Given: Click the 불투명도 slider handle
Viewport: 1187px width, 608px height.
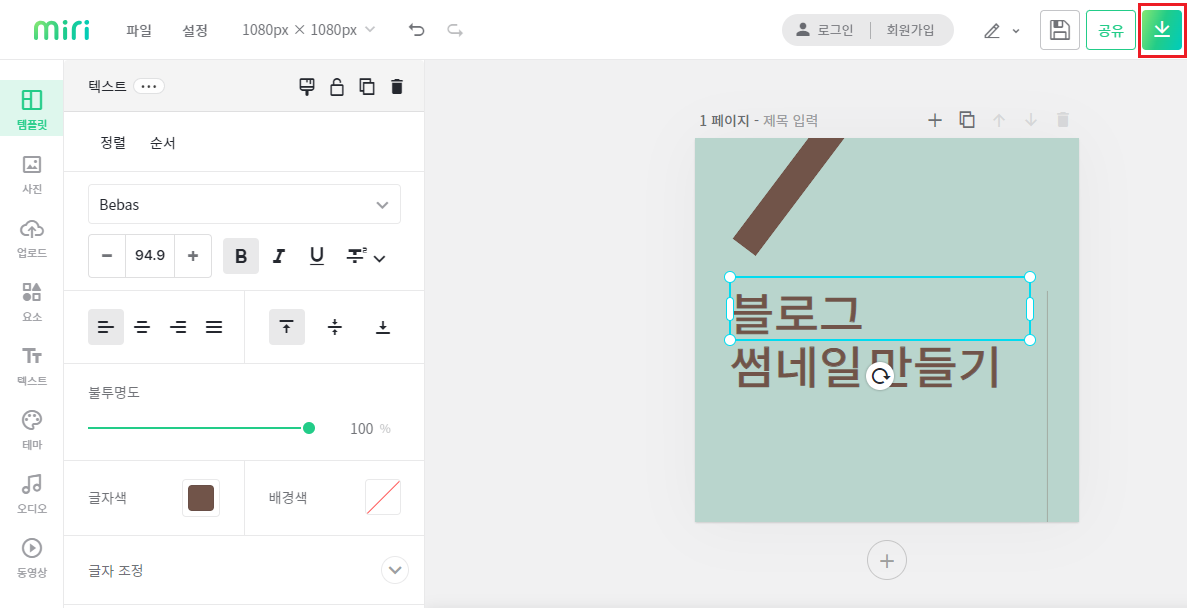Looking at the screenshot, I should 309,428.
